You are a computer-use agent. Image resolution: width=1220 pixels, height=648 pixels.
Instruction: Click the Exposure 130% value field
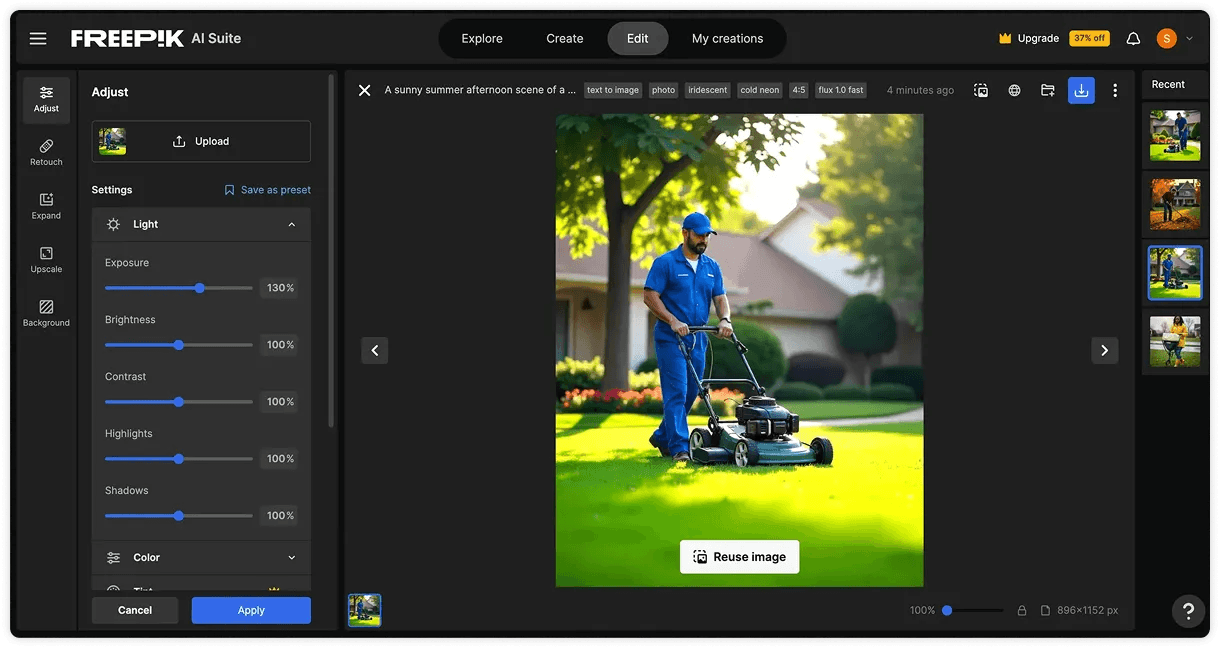coord(280,288)
